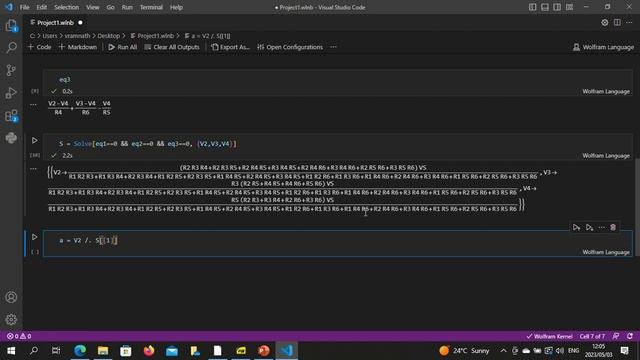Toggle secondary side bar layout icon

click(x=557, y=7)
